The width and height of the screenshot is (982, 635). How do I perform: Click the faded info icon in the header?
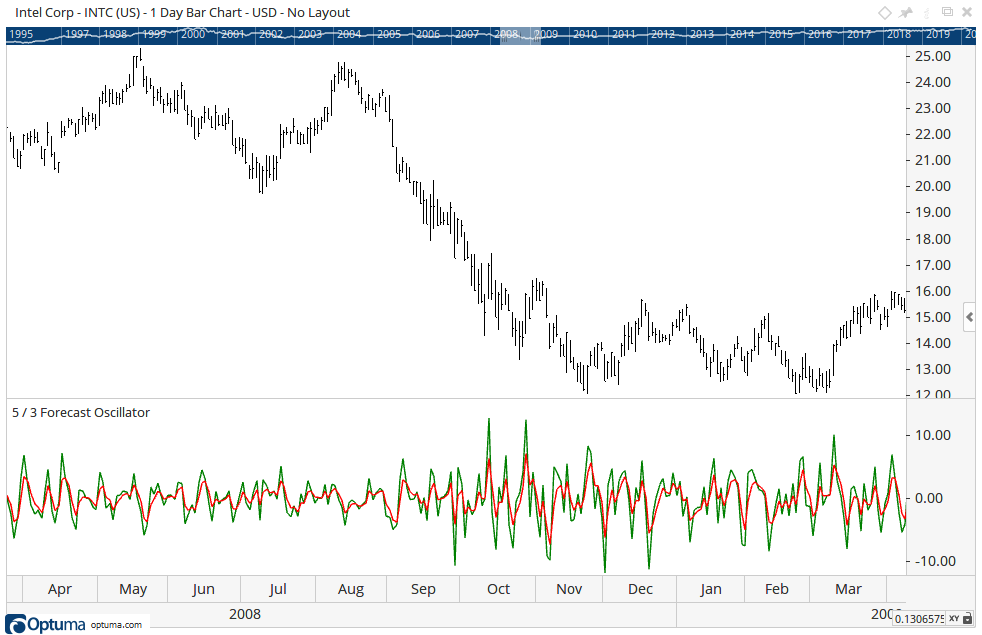click(x=927, y=13)
